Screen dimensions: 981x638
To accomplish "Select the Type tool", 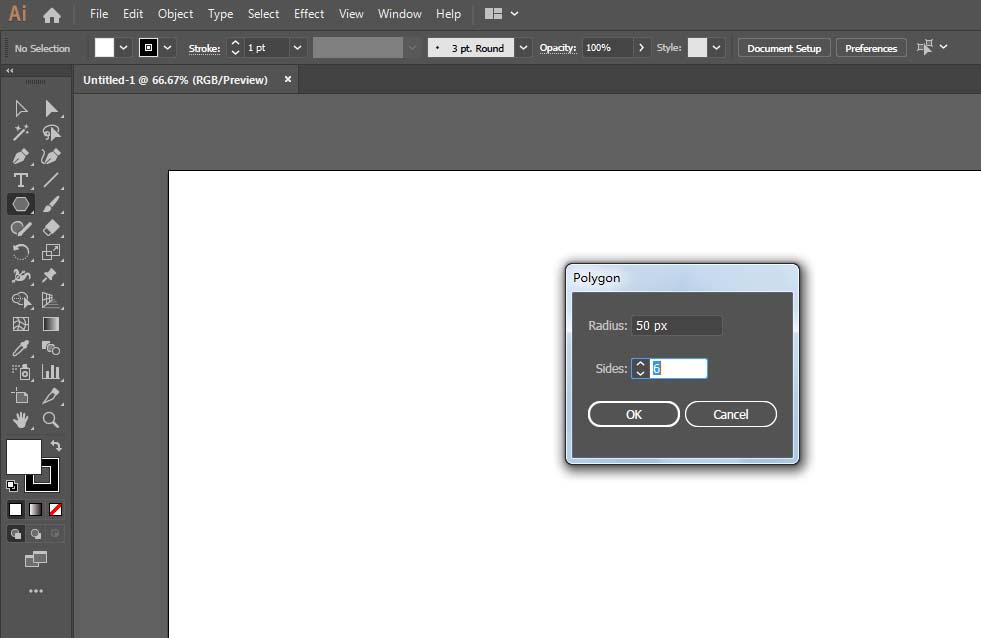I will [21, 181].
